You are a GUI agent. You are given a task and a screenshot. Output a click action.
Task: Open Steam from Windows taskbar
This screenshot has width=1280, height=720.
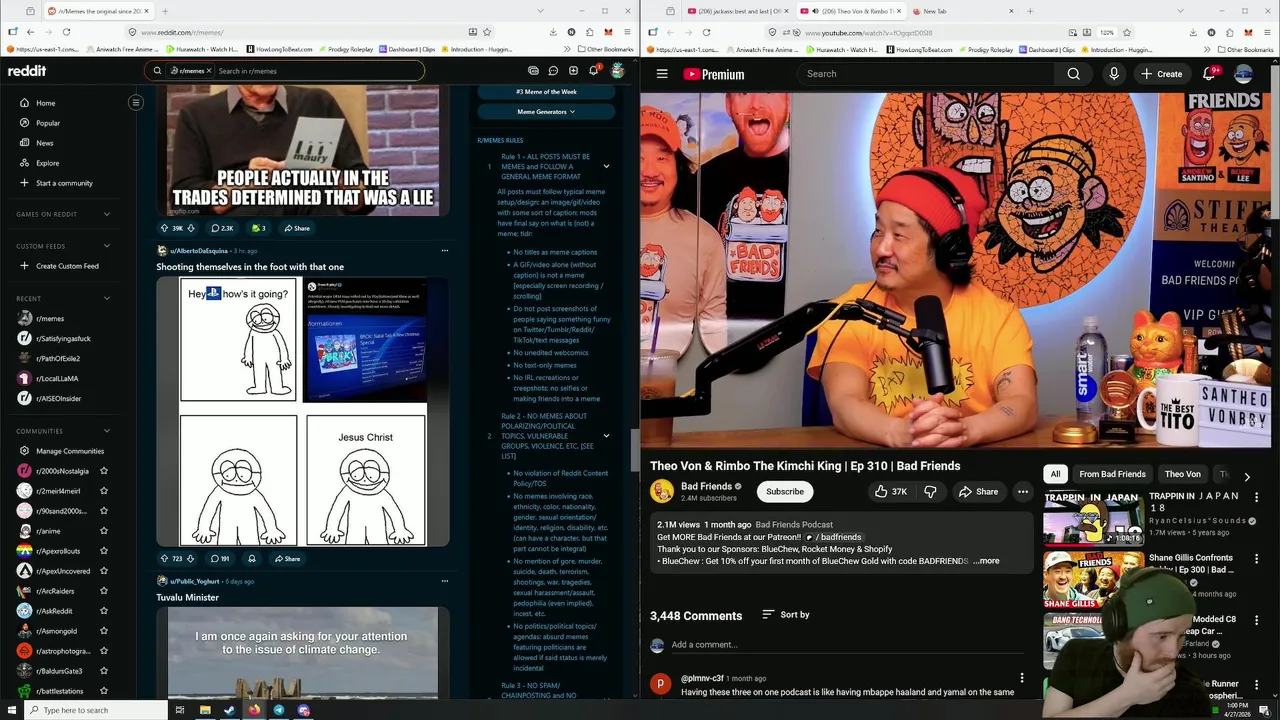[229, 710]
